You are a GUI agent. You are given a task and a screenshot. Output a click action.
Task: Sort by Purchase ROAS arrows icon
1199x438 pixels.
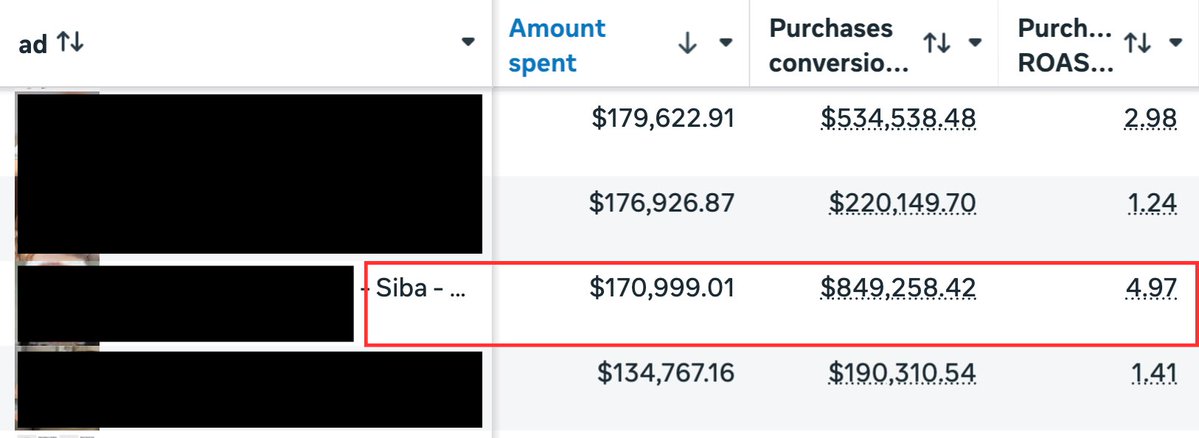pyautogui.click(x=1137, y=44)
